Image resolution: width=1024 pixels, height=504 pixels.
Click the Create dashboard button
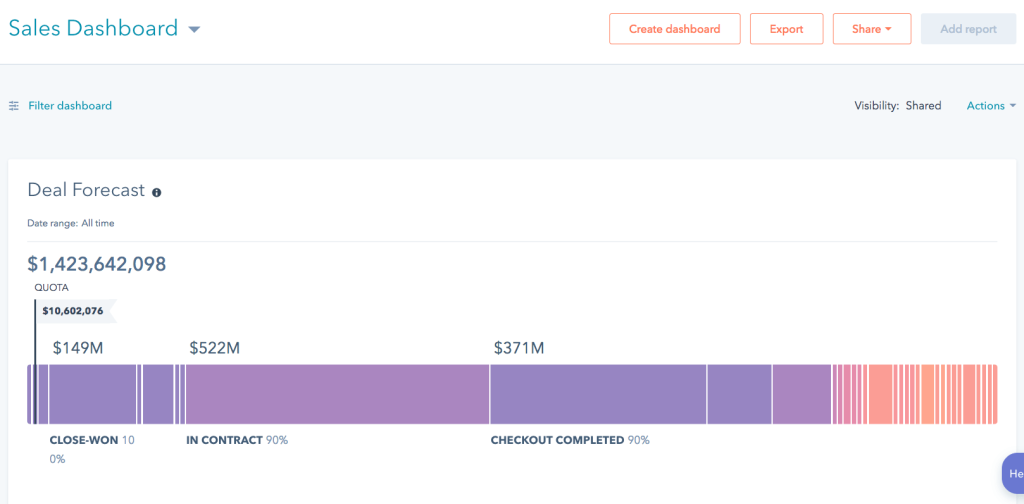pyautogui.click(x=675, y=29)
